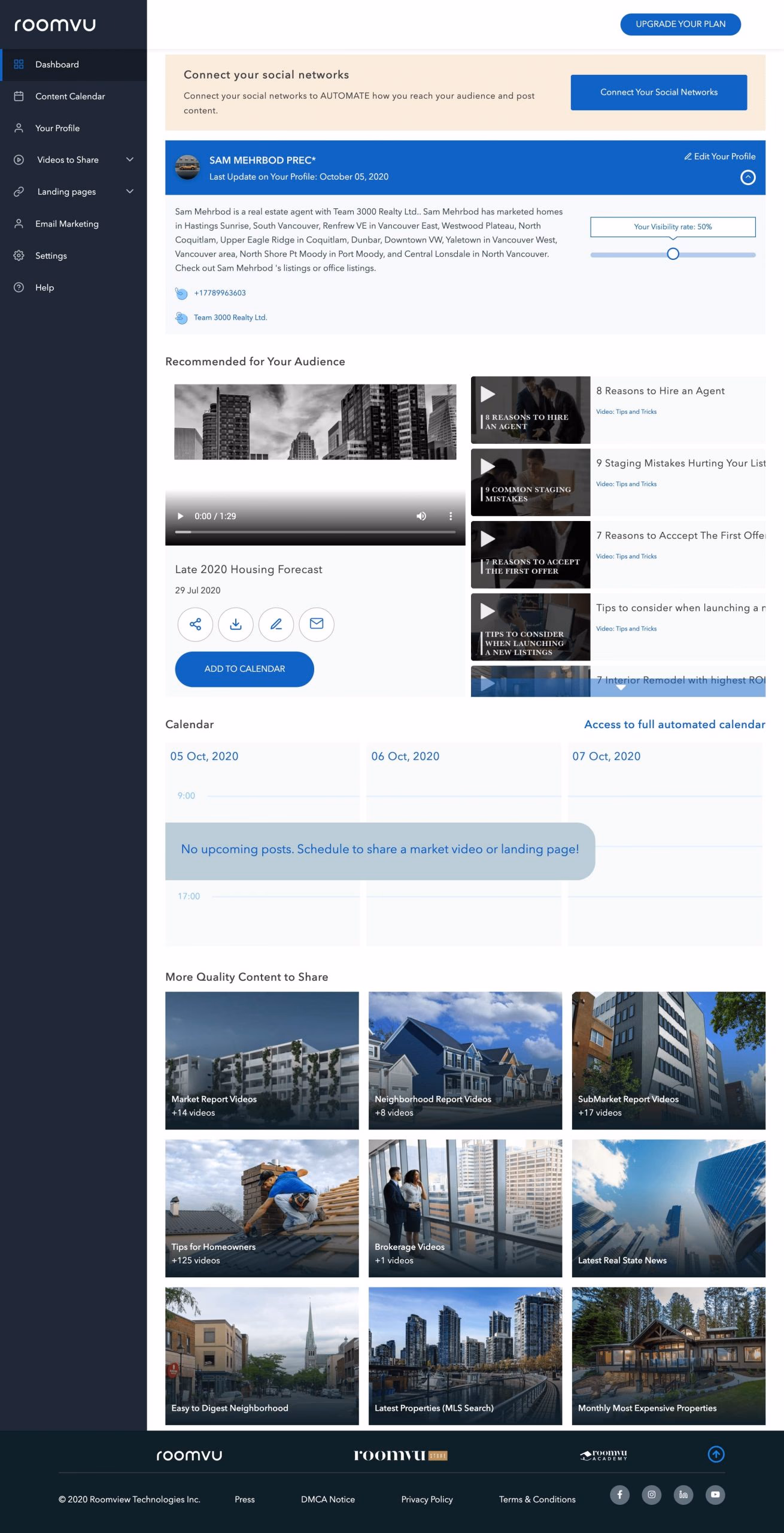The image size is (784, 1533).
Task: Open the 9 Common Staging Mistakes video thumbnail
Action: point(530,483)
